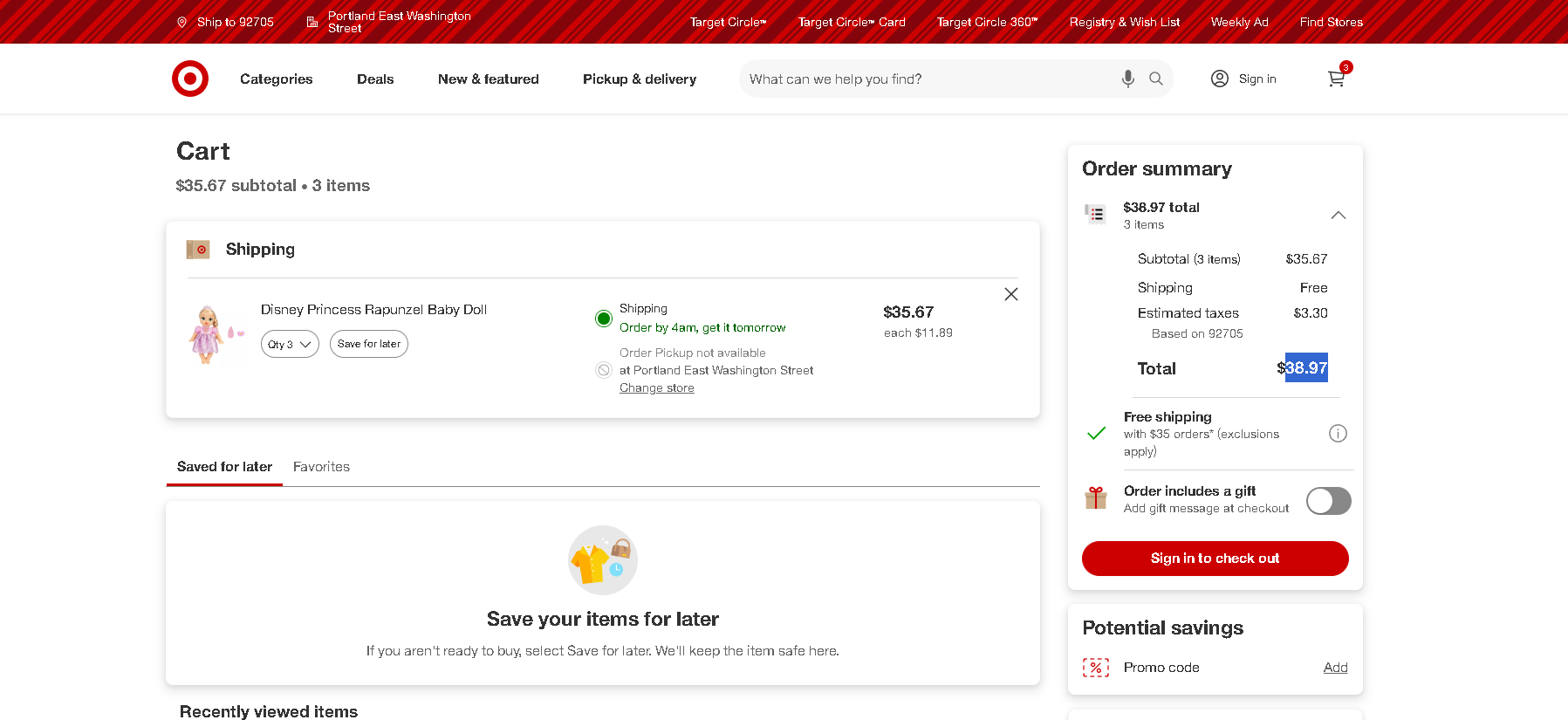Click the shipping box icon
This screenshot has width=1568, height=720.
198,250
